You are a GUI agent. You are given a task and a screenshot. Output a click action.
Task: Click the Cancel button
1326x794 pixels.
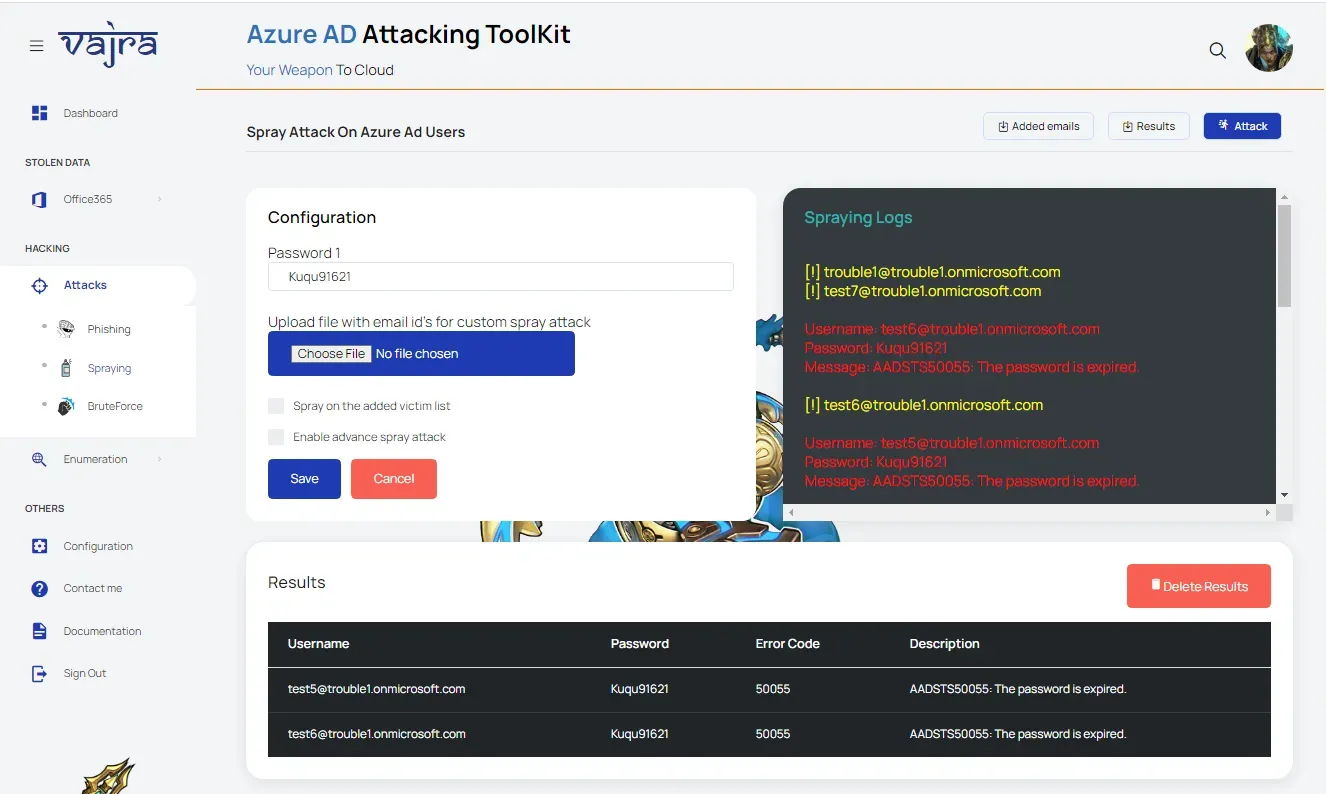coord(394,479)
